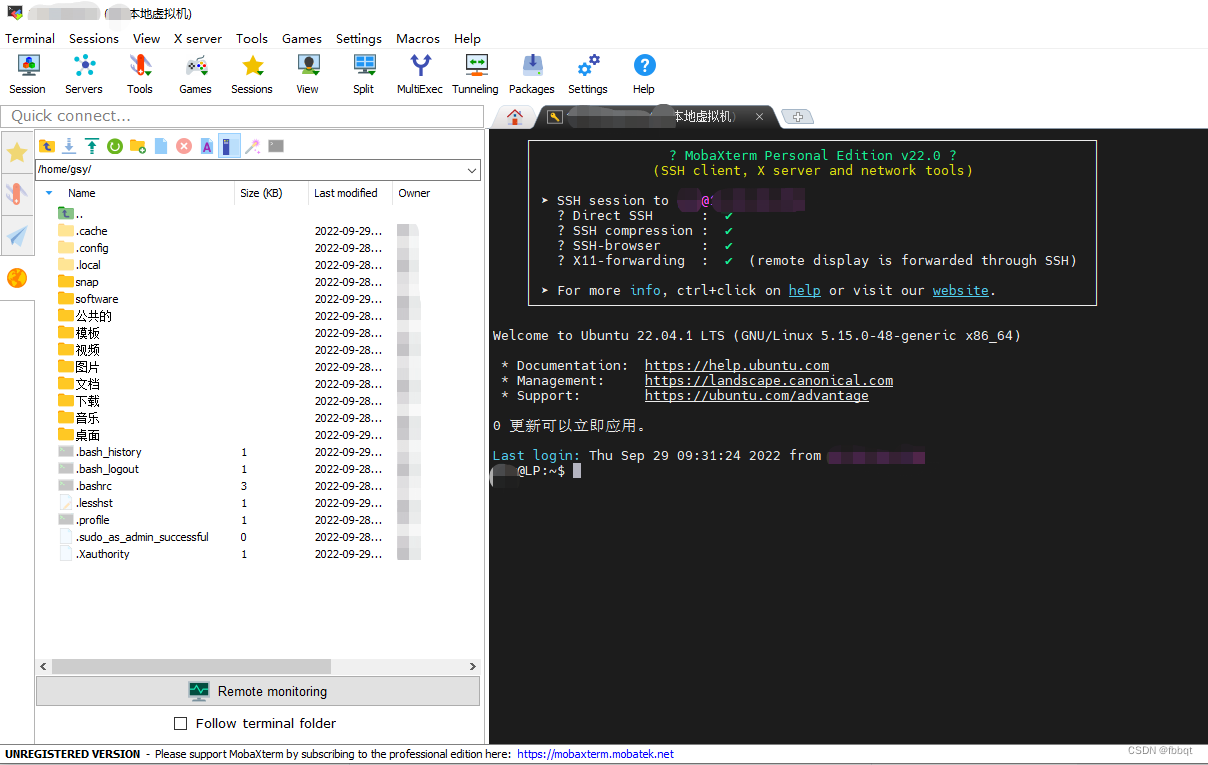Click the Help question mark toolbar icon
The width and height of the screenshot is (1208, 765).
[644, 74]
